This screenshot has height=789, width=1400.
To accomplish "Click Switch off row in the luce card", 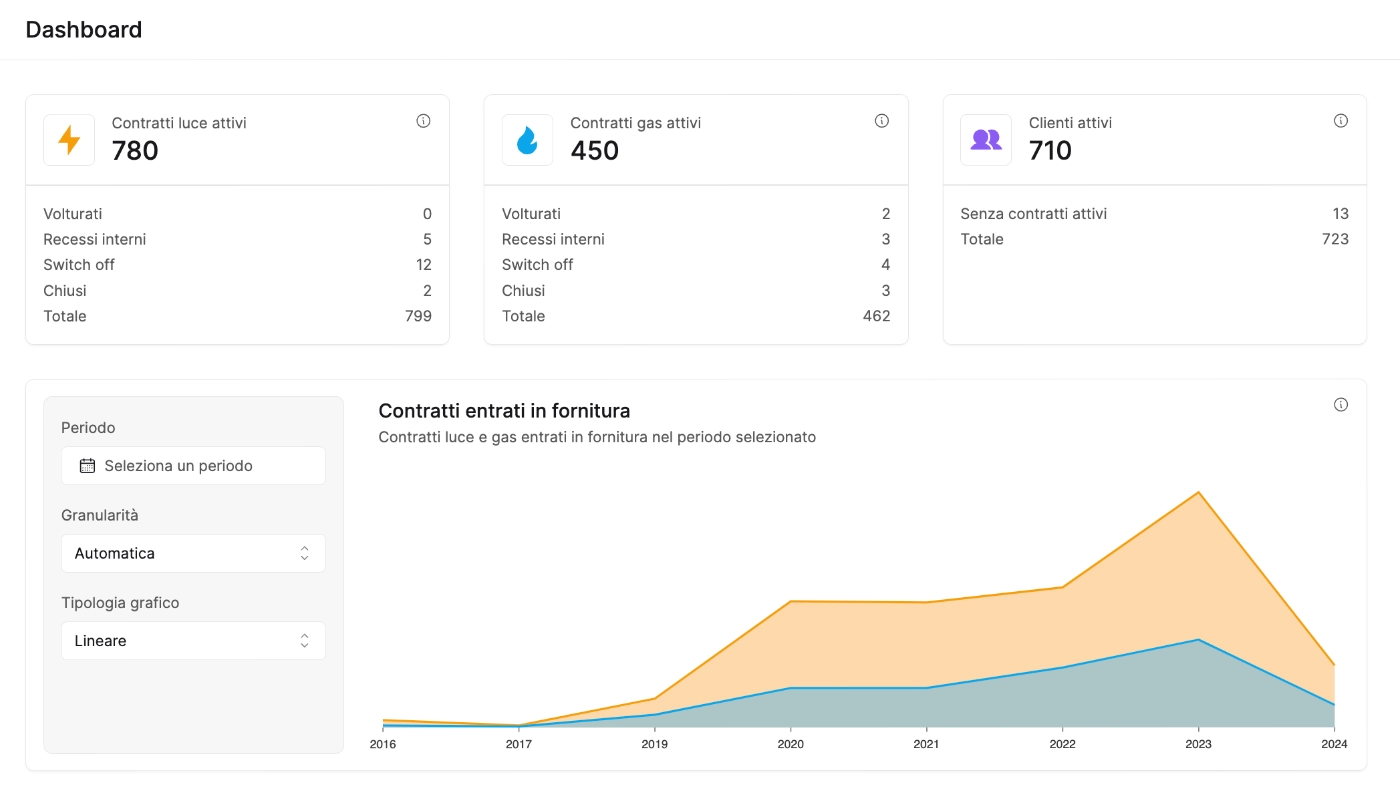I will 237,265.
